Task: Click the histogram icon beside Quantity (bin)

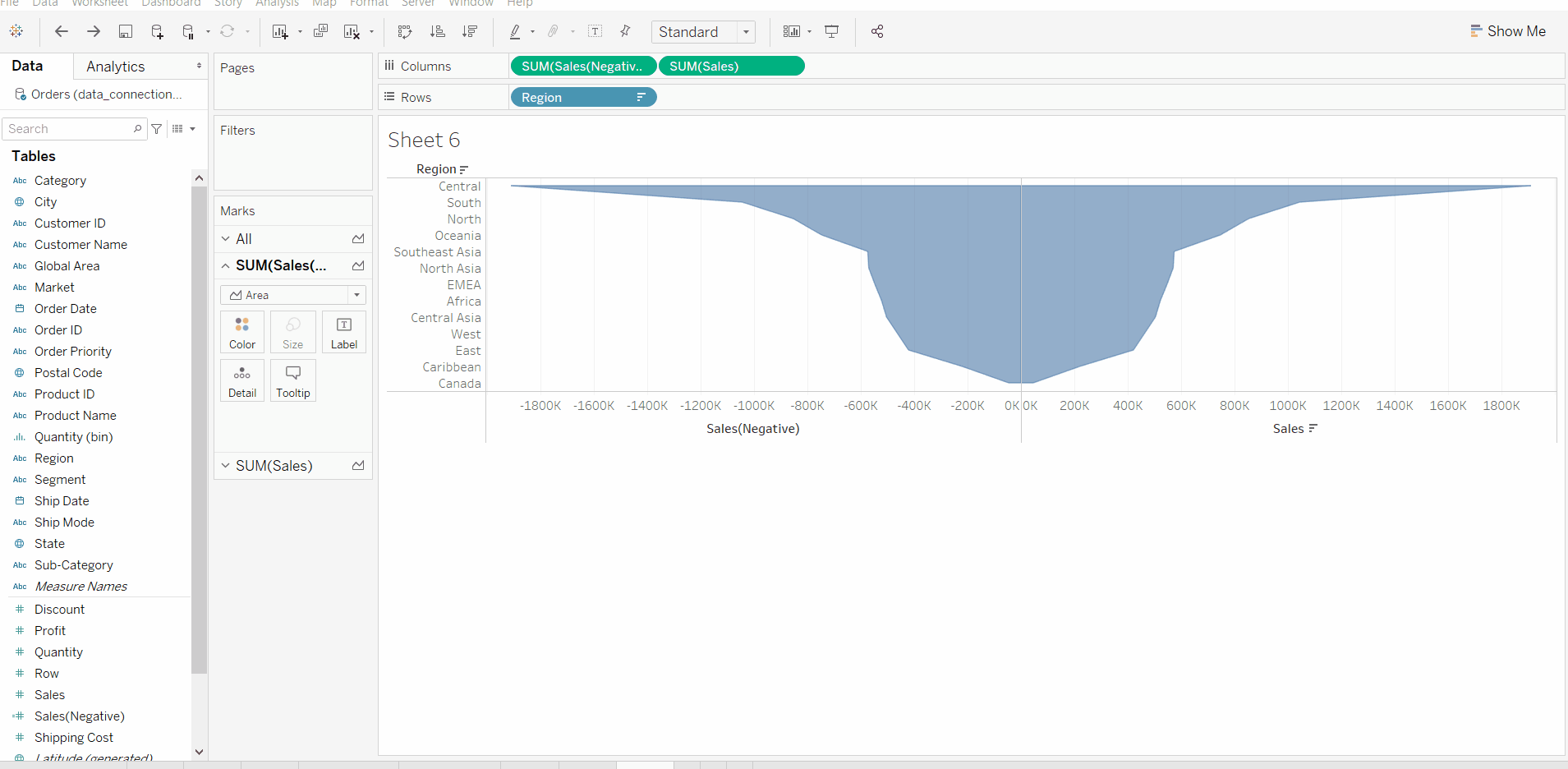Action: pyautogui.click(x=20, y=437)
